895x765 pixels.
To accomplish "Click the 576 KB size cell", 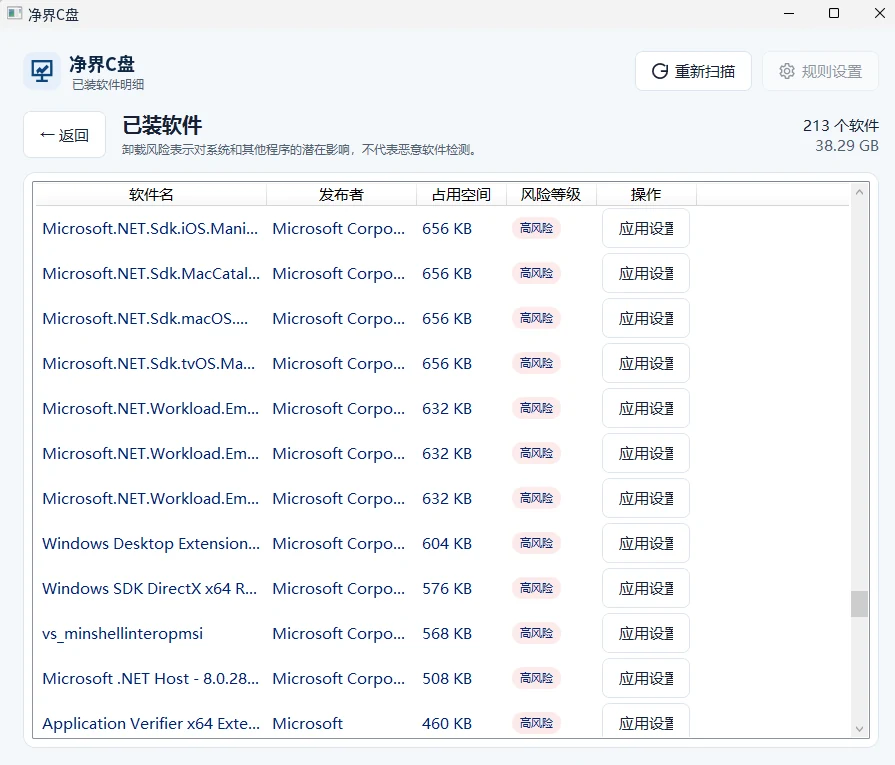I will point(447,589).
